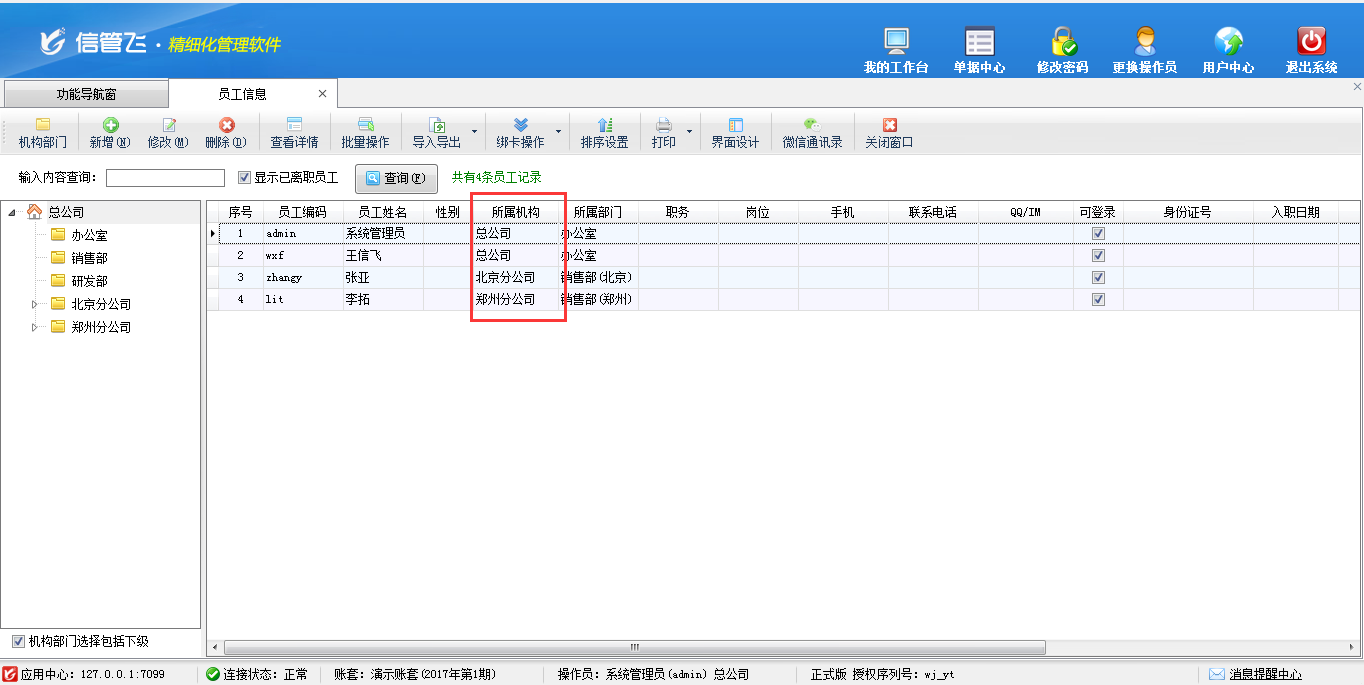Open 我的工作台 from the header
Screen dimensions: 1364x685
click(896, 42)
